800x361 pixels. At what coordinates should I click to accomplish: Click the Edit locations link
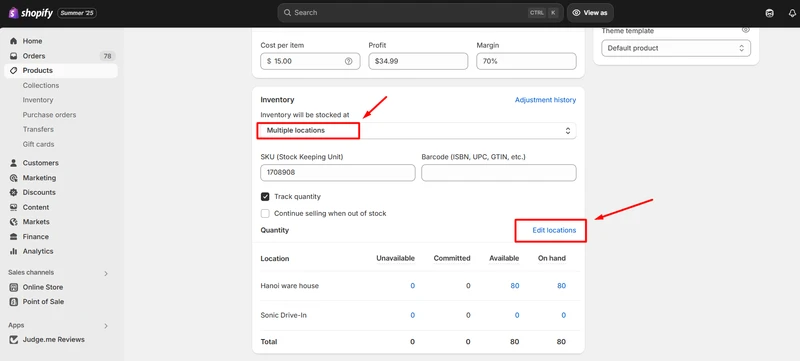point(554,230)
